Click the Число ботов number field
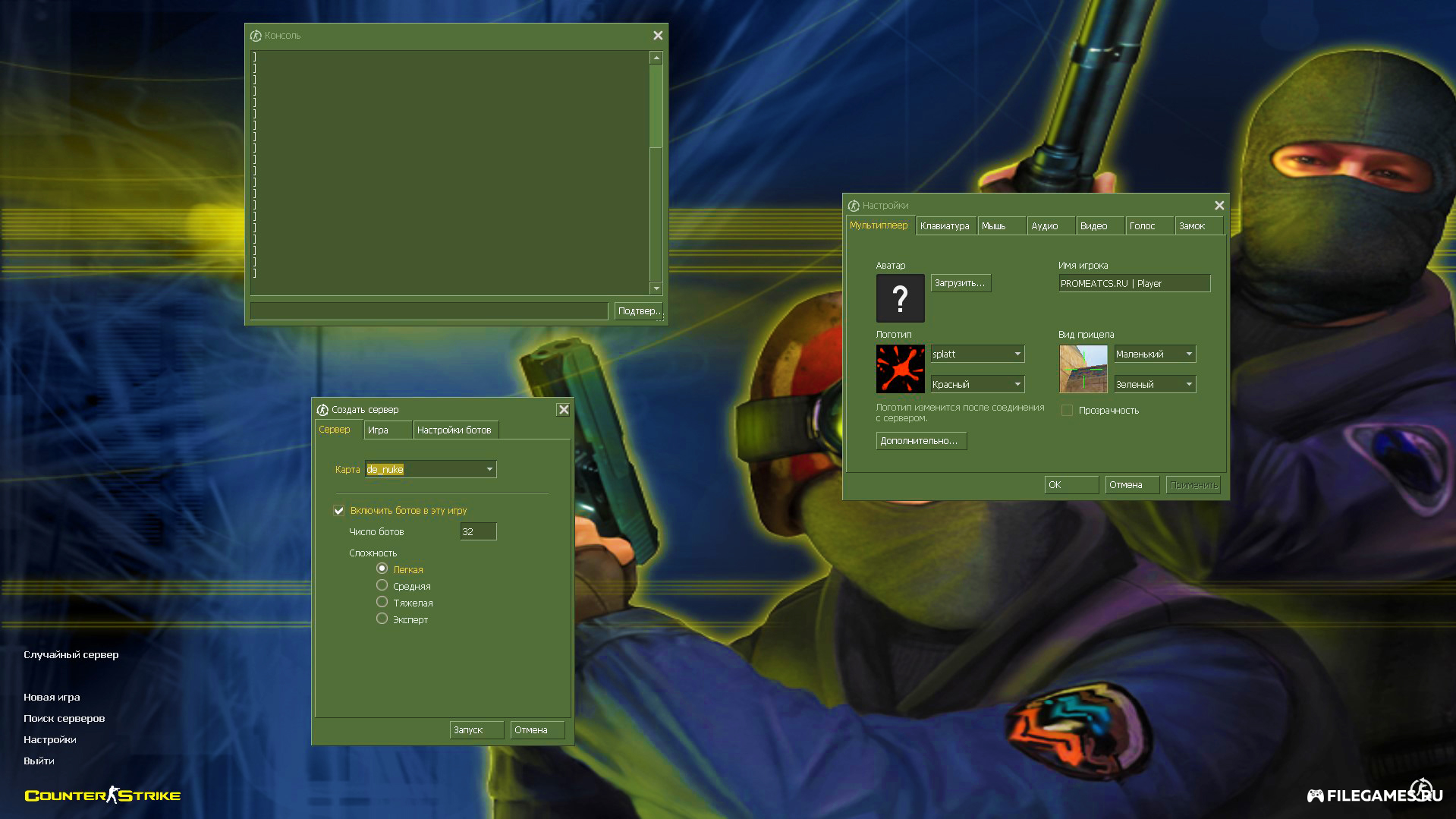 [x=478, y=532]
